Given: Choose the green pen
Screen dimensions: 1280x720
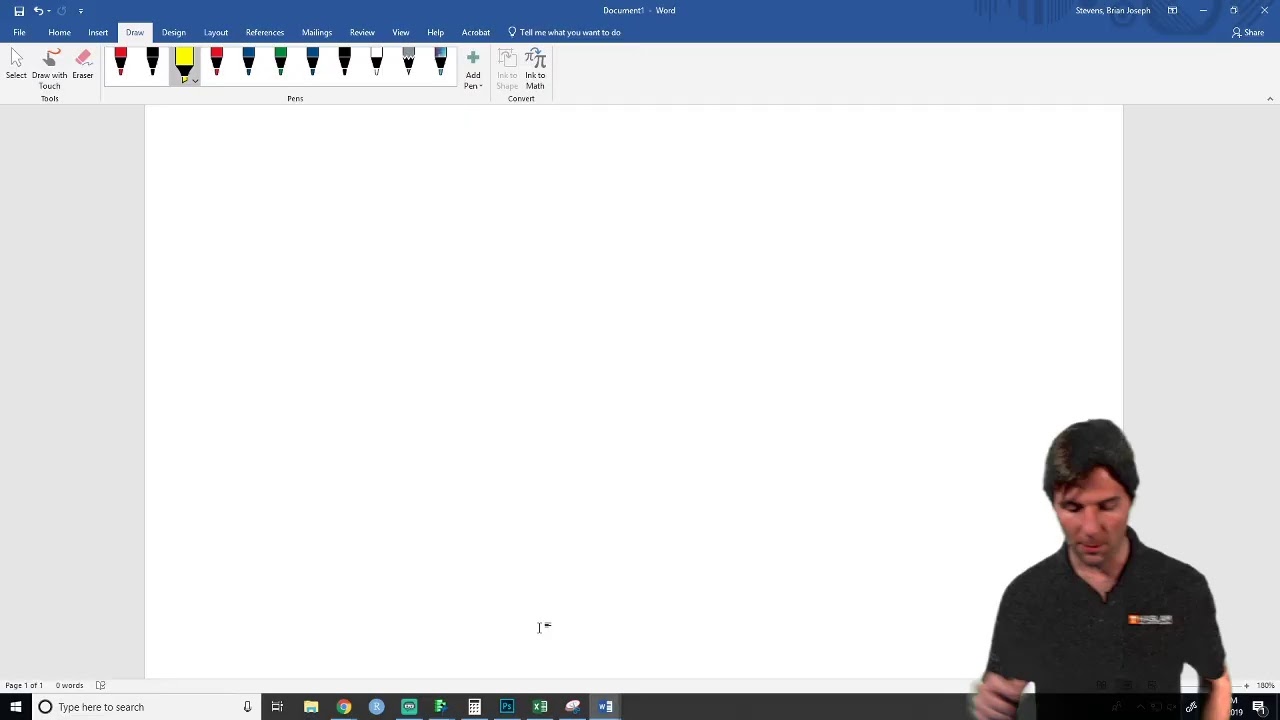Looking at the screenshot, I should (x=281, y=62).
